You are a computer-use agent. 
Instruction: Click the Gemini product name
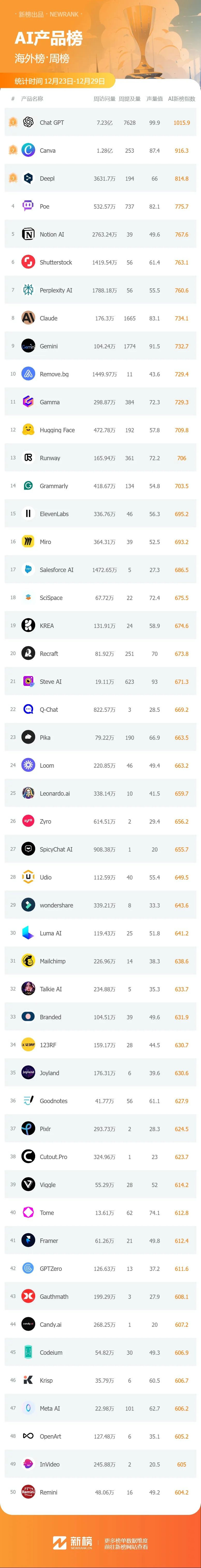(49, 346)
